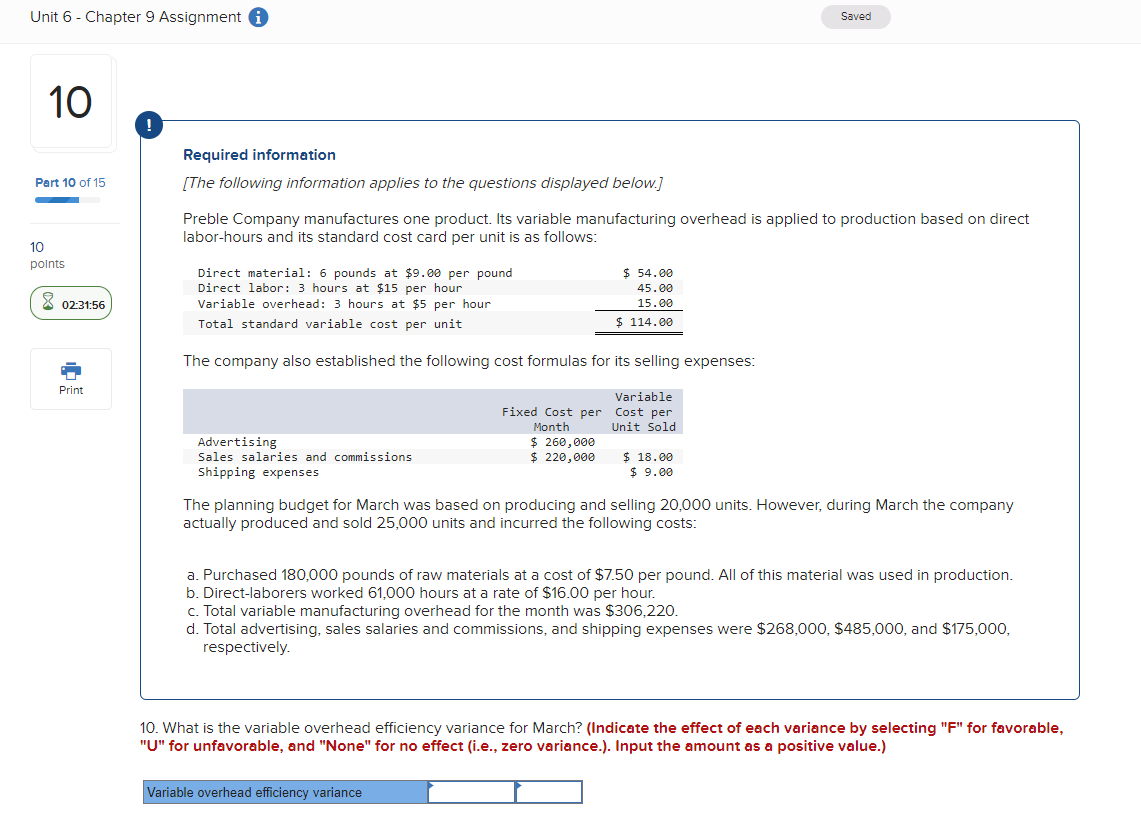Click the Preble Company manufactures one product paragraph
The image size is (1141, 838).
pyautogui.click(x=606, y=228)
